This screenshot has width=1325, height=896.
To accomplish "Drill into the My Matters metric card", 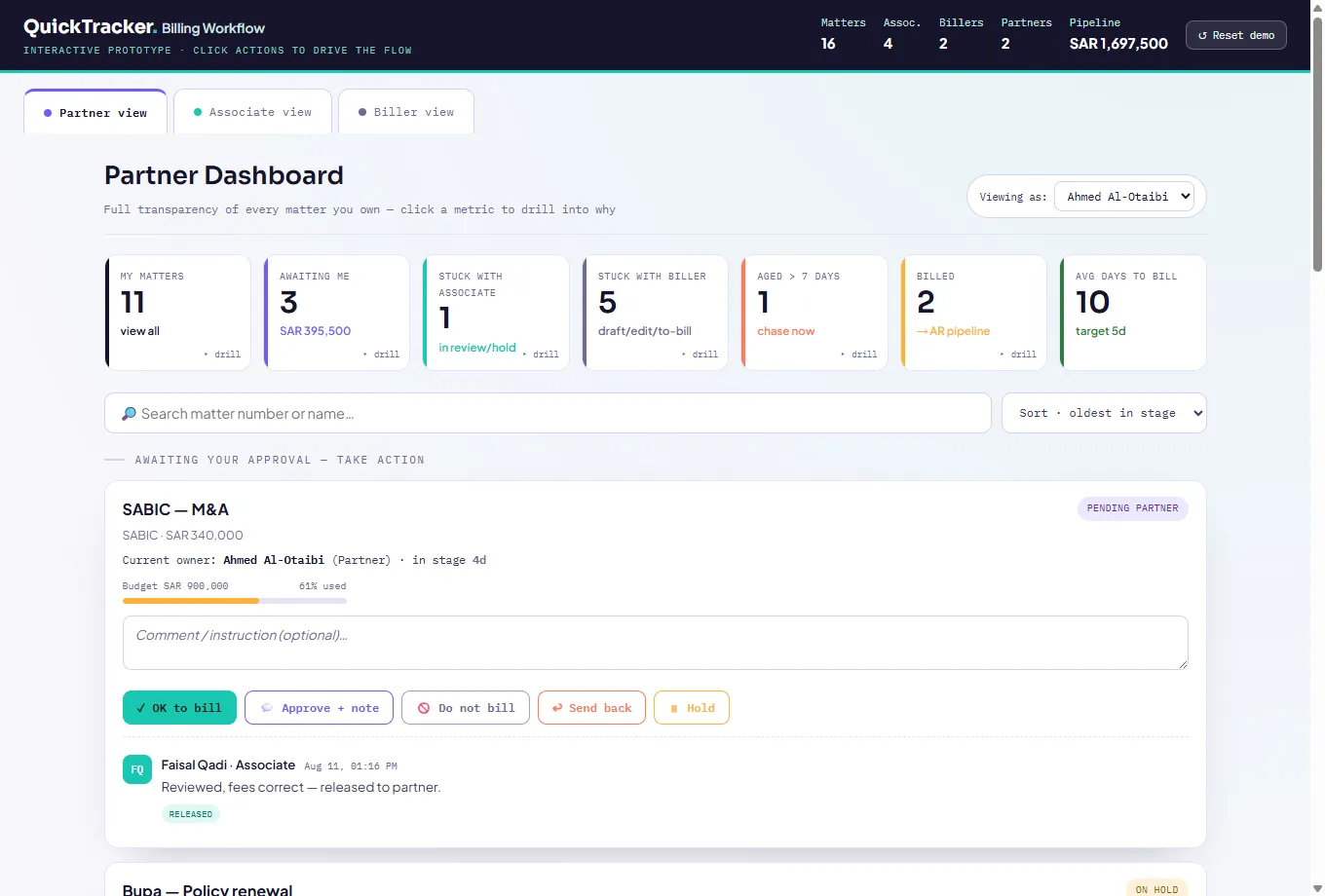I will click(178, 313).
